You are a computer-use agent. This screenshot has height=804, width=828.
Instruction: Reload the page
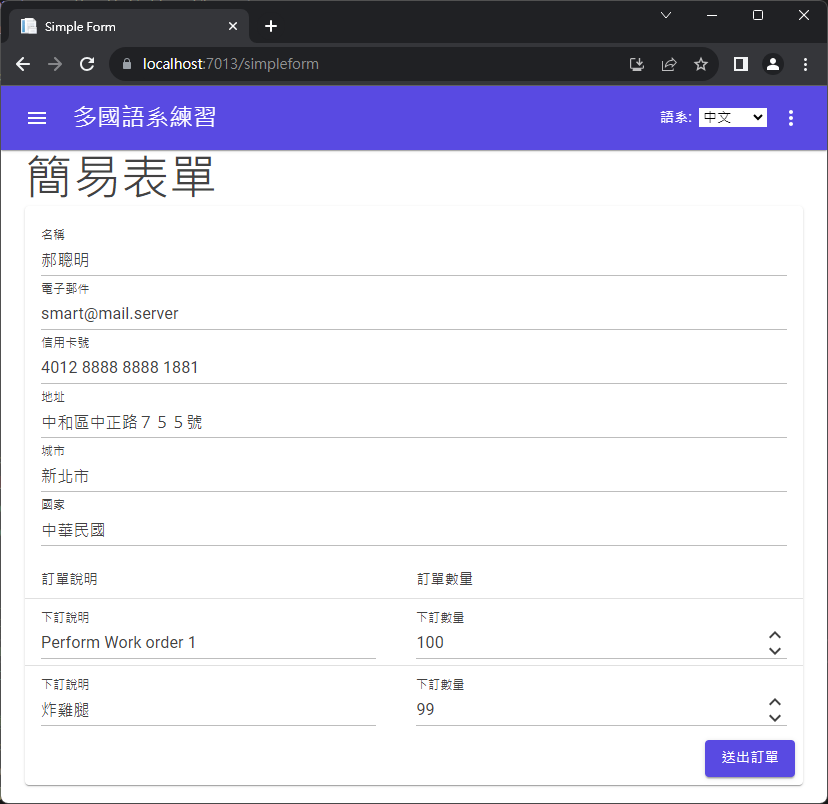(x=87, y=64)
